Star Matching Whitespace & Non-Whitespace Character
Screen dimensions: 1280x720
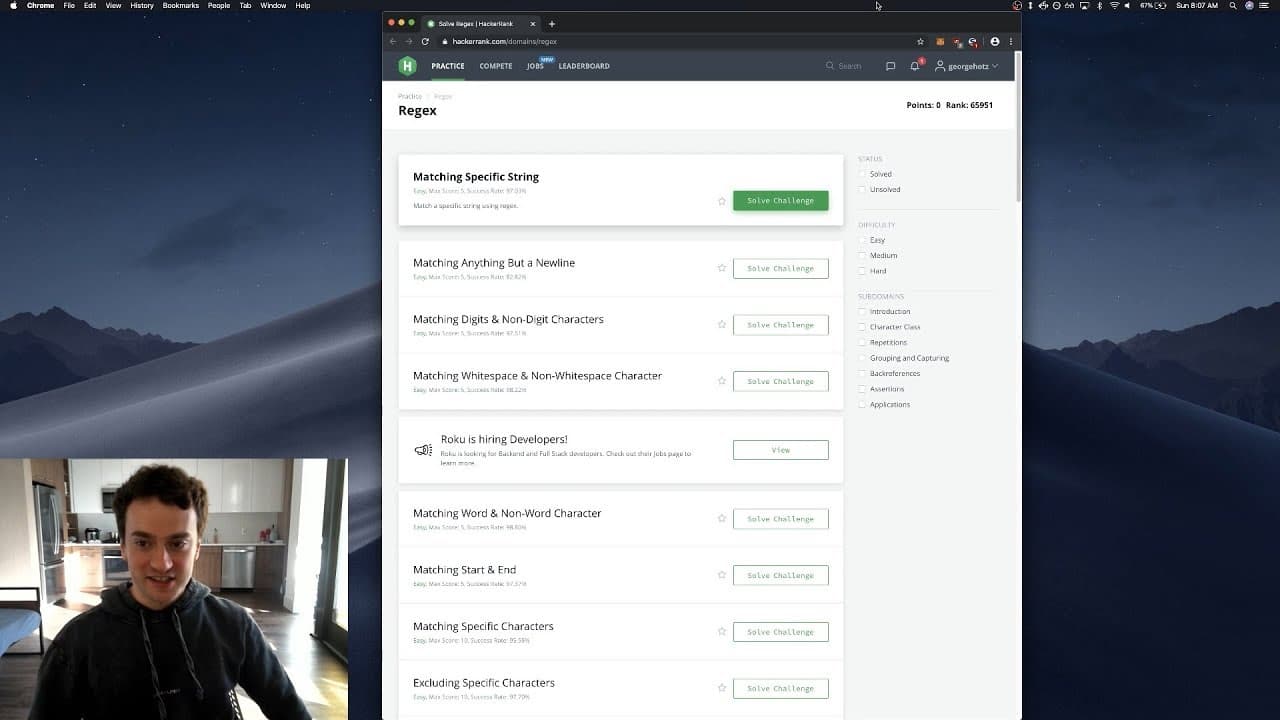(x=721, y=381)
